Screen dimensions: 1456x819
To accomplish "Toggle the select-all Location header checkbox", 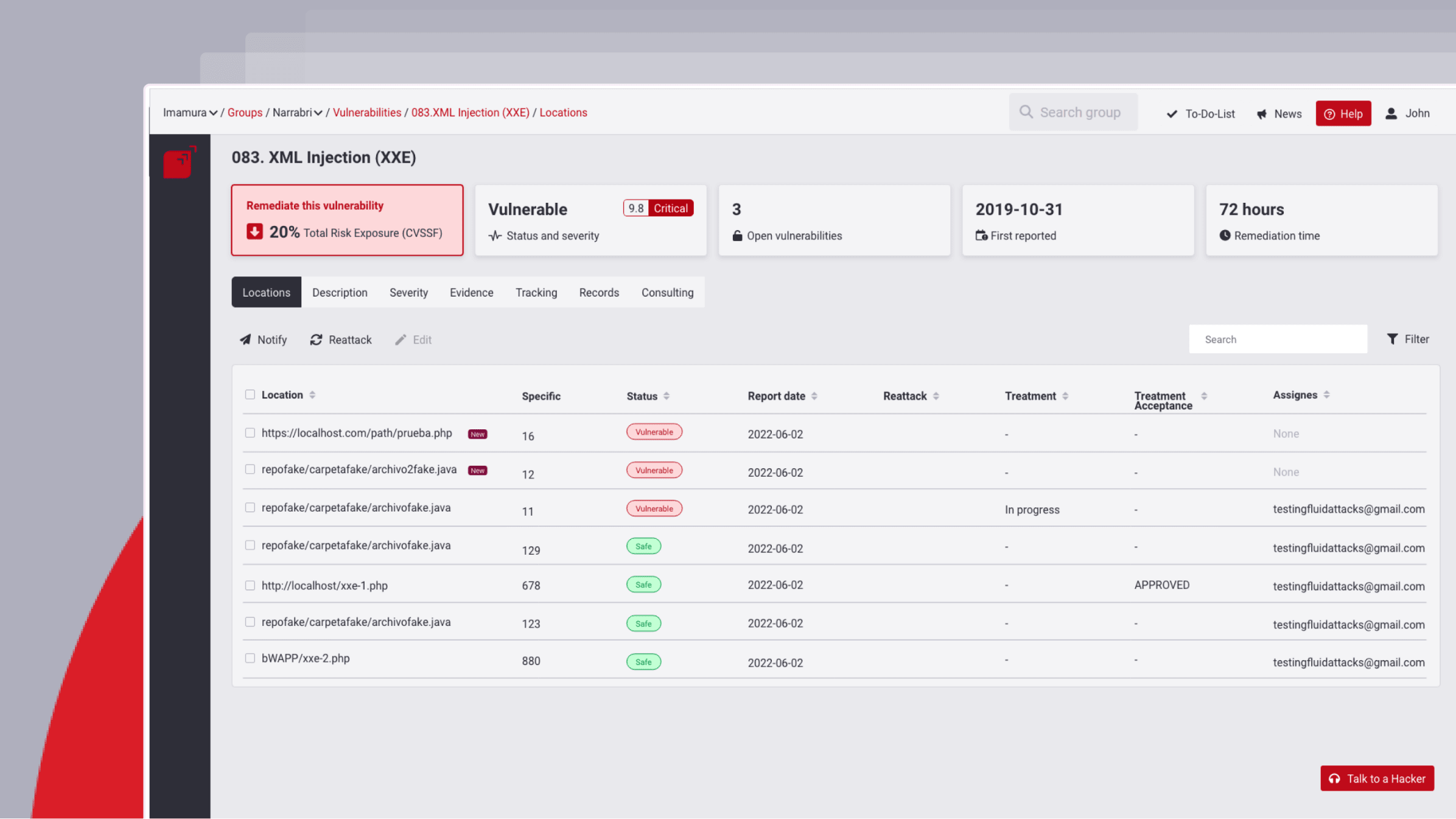I will click(x=250, y=395).
